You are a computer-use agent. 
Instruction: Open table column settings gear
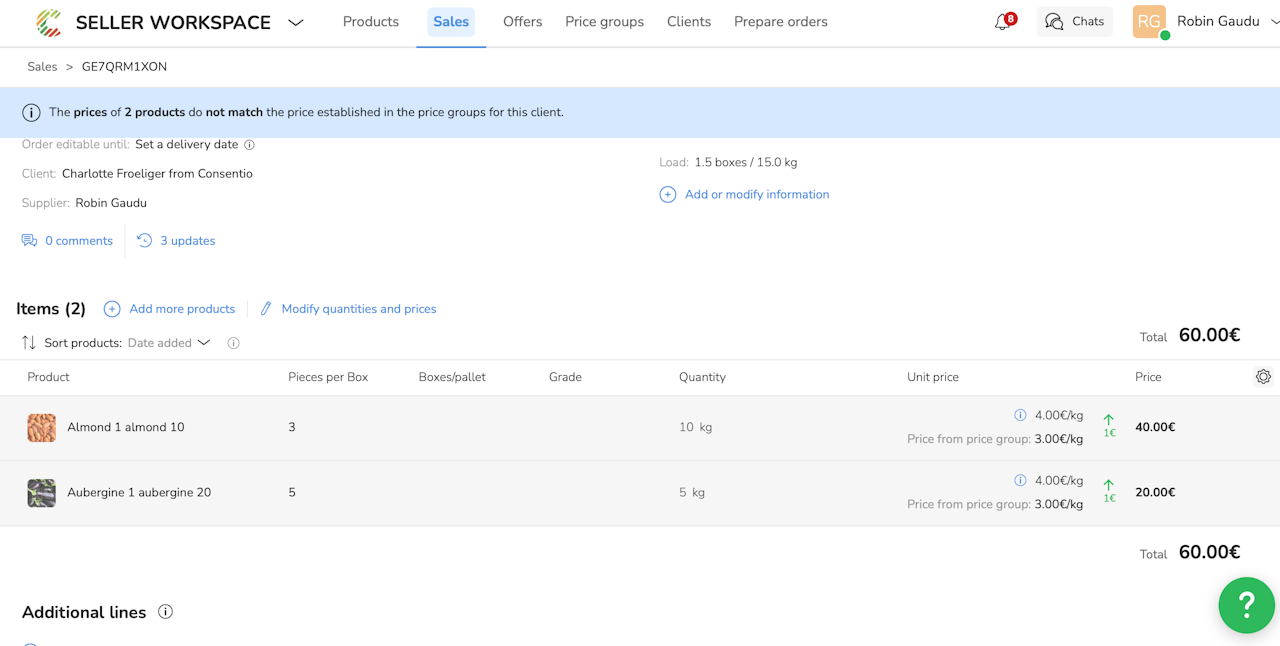1263,377
